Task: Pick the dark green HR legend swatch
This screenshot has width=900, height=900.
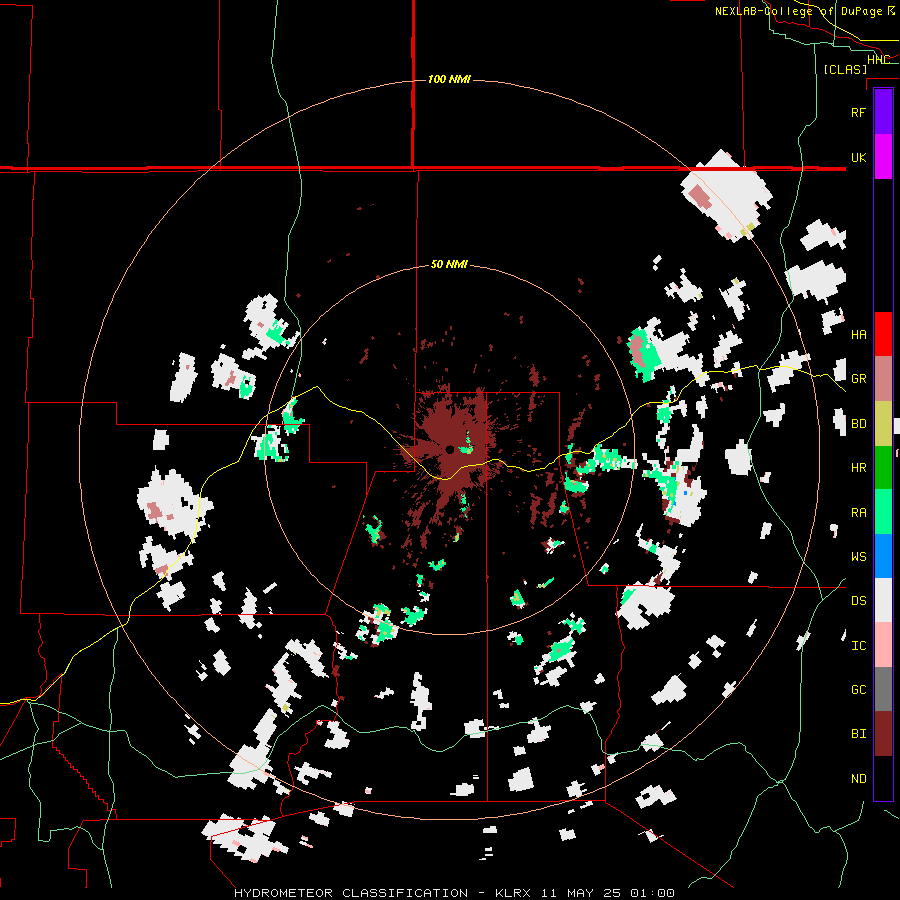Action: [883, 467]
